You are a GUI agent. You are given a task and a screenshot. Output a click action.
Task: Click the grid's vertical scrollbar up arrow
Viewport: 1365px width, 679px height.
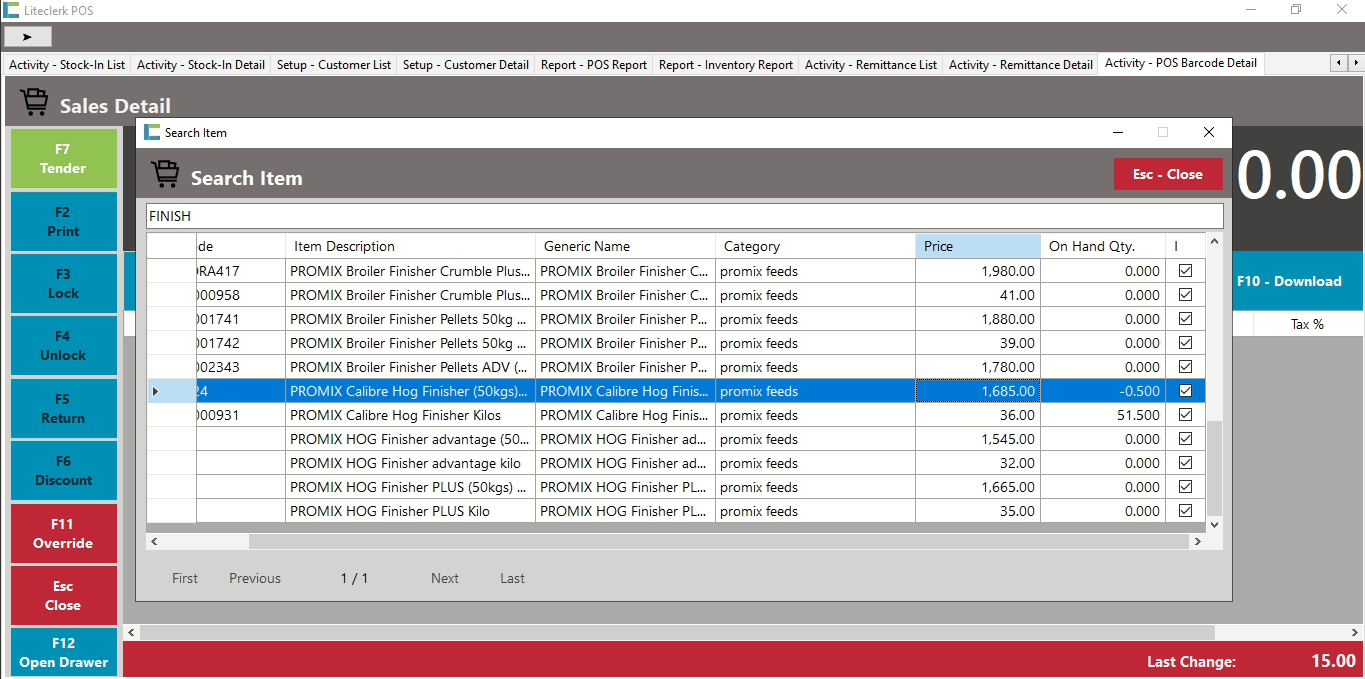(1214, 242)
